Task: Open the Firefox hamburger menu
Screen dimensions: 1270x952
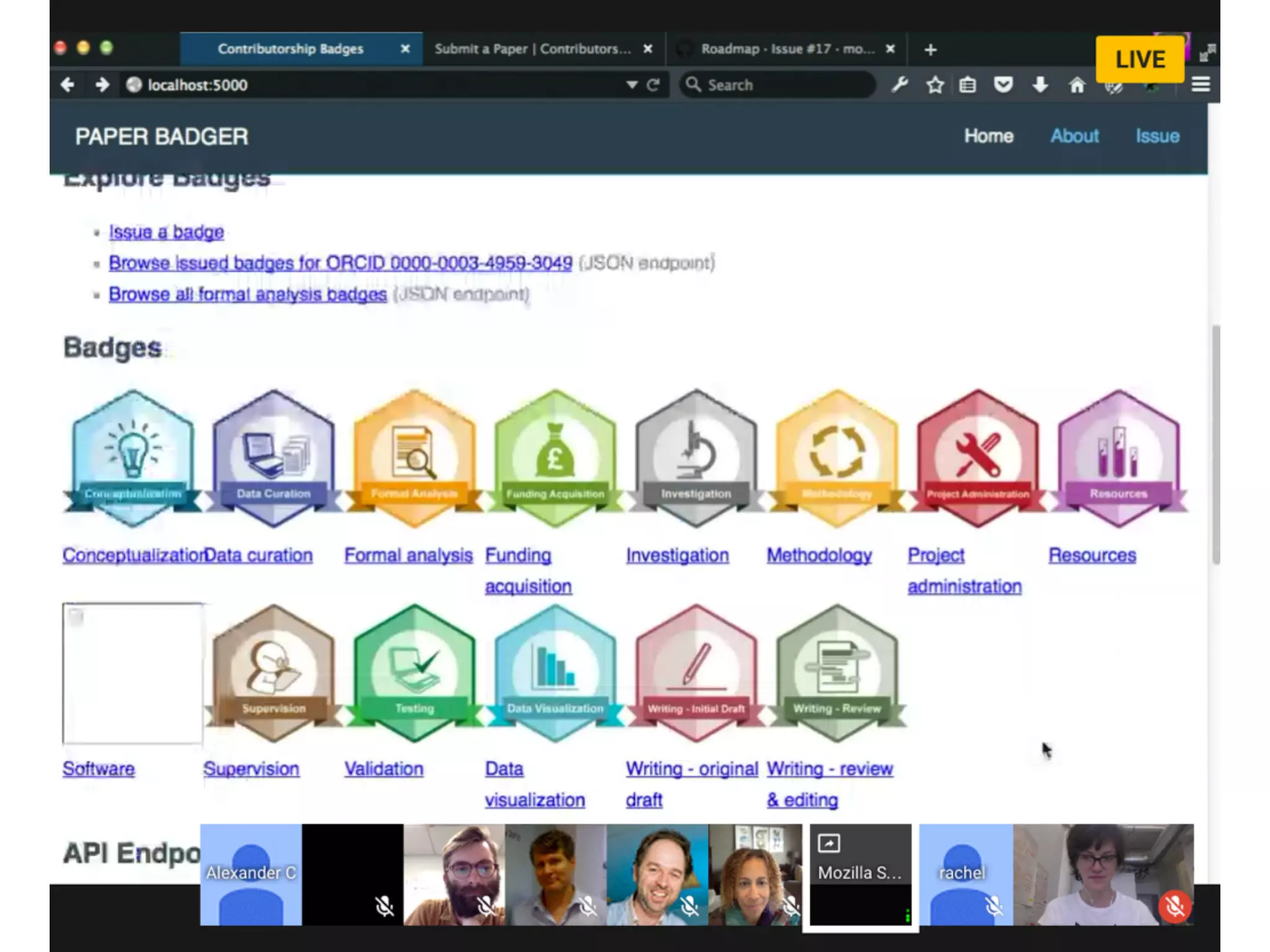Action: (x=1201, y=85)
